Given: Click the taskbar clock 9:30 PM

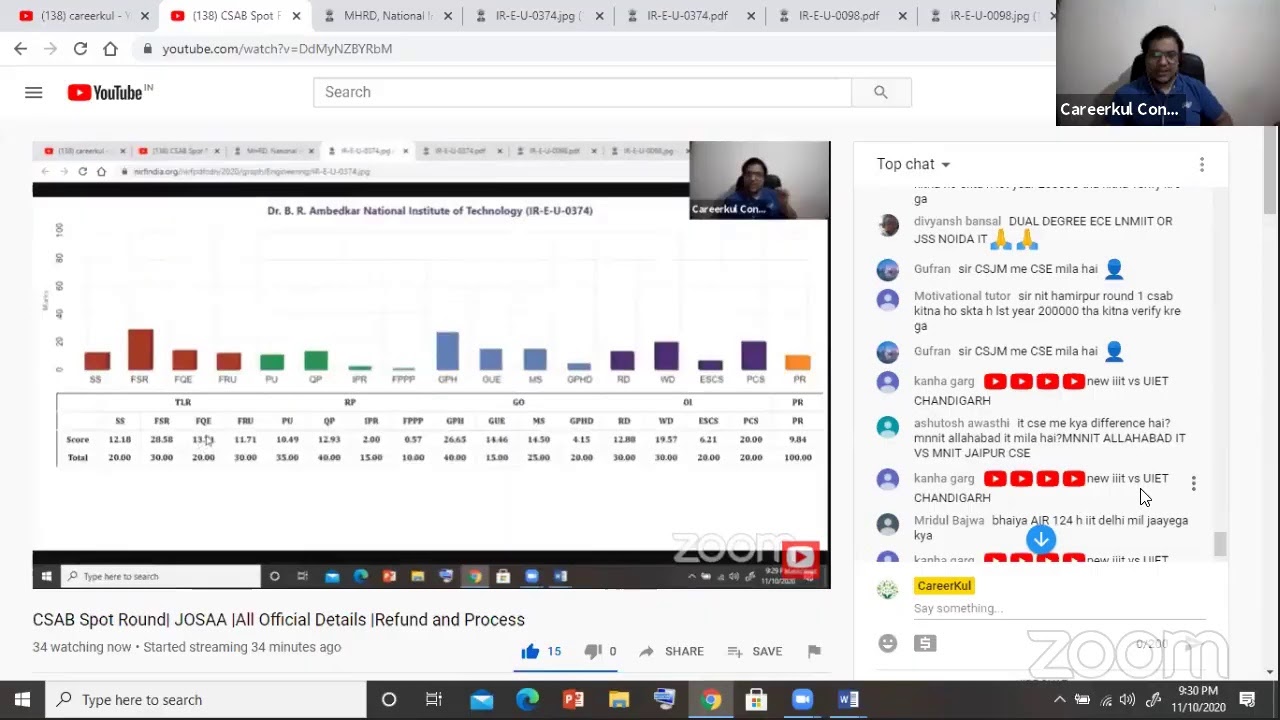Looking at the screenshot, I should pyautogui.click(x=1198, y=699).
